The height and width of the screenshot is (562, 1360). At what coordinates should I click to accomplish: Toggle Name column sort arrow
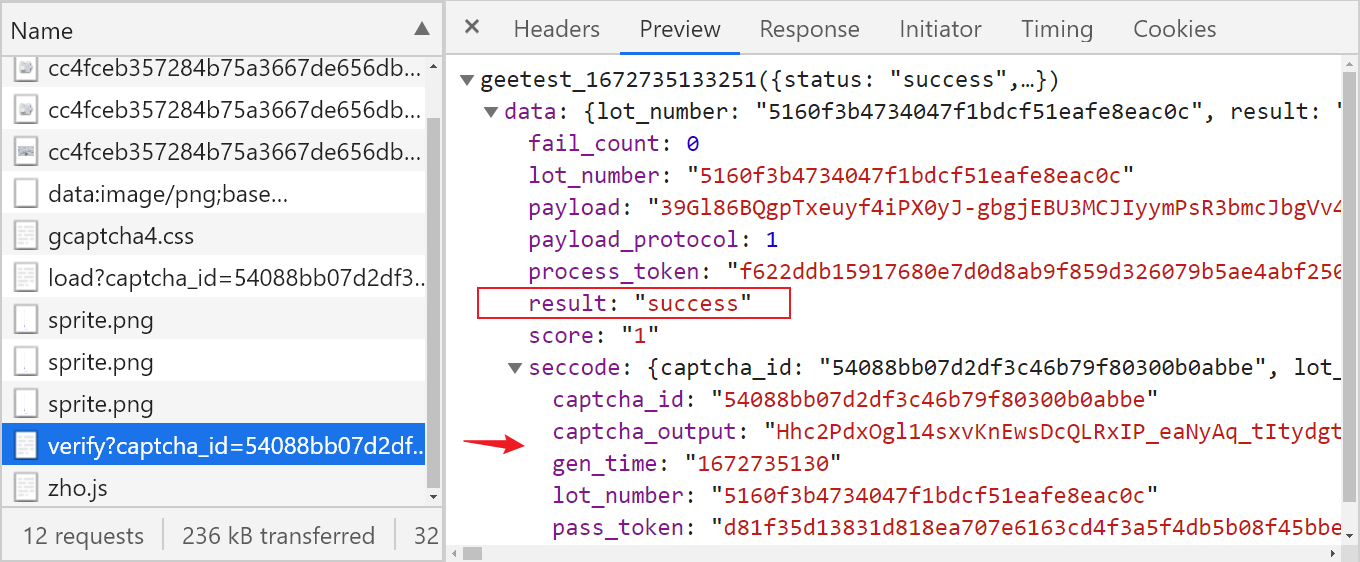point(423,29)
